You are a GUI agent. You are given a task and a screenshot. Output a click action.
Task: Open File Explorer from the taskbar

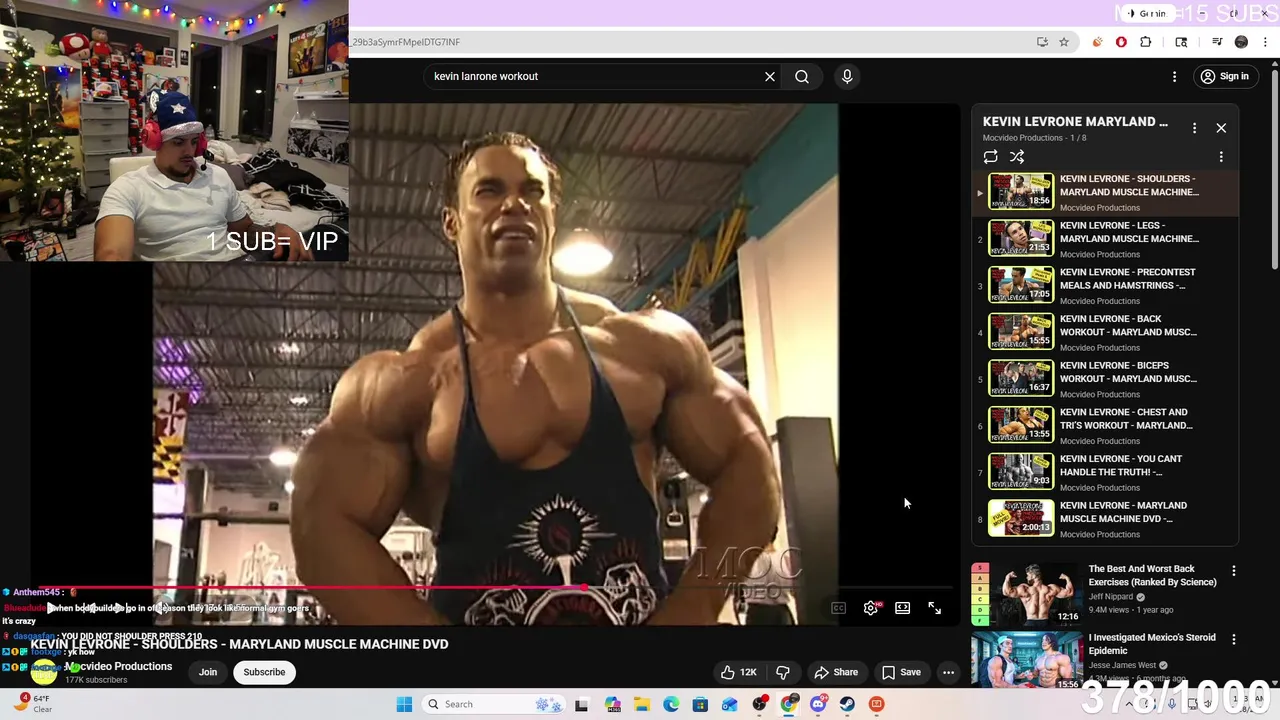642,704
